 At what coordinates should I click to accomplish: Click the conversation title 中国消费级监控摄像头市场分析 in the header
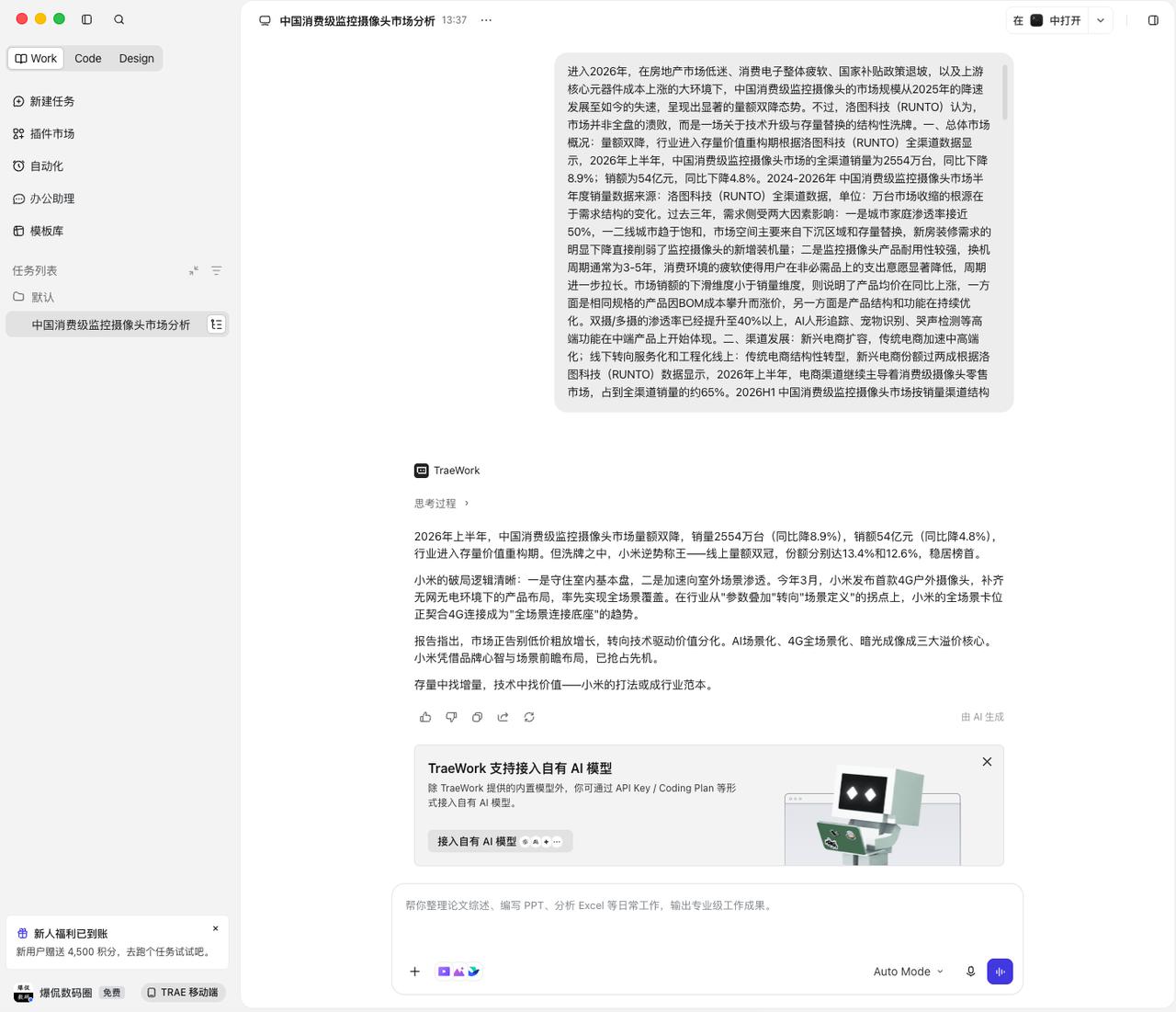(x=357, y=20)
